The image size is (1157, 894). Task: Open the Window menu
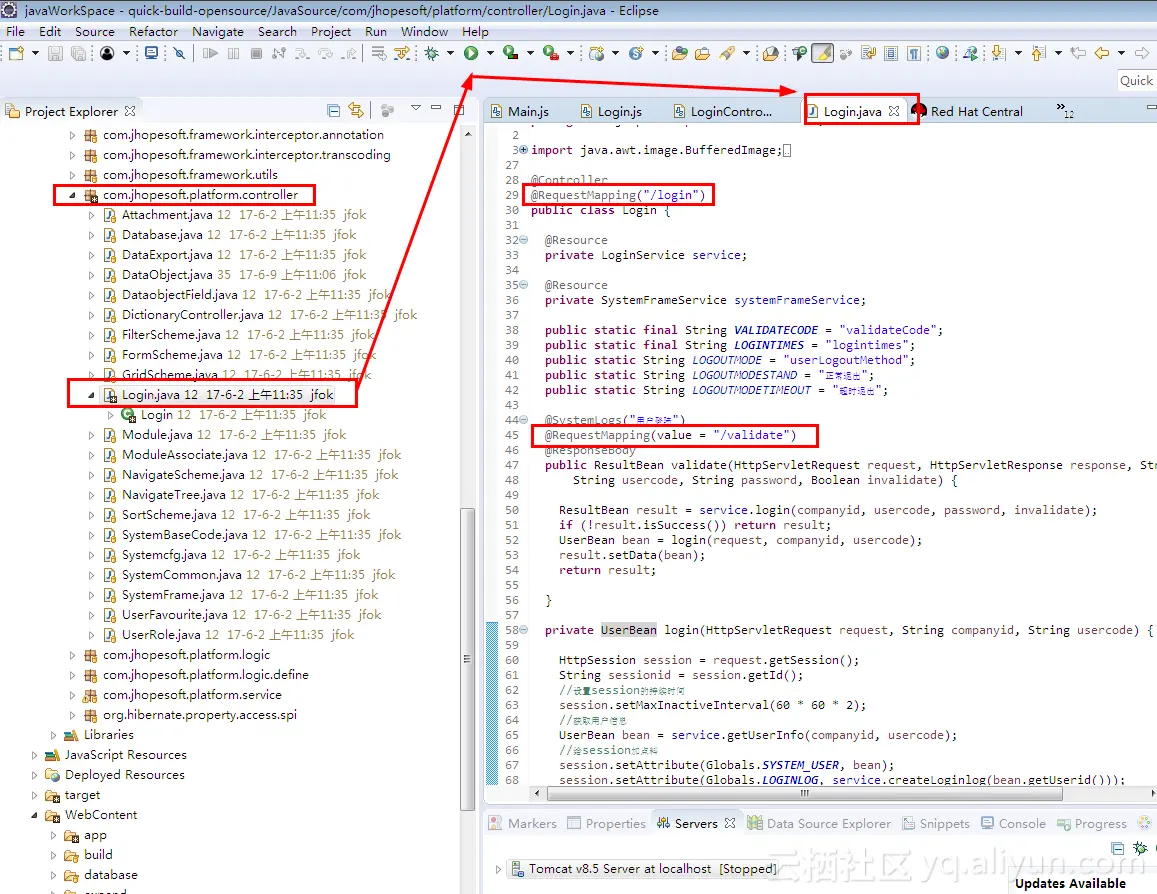[424, 32]
